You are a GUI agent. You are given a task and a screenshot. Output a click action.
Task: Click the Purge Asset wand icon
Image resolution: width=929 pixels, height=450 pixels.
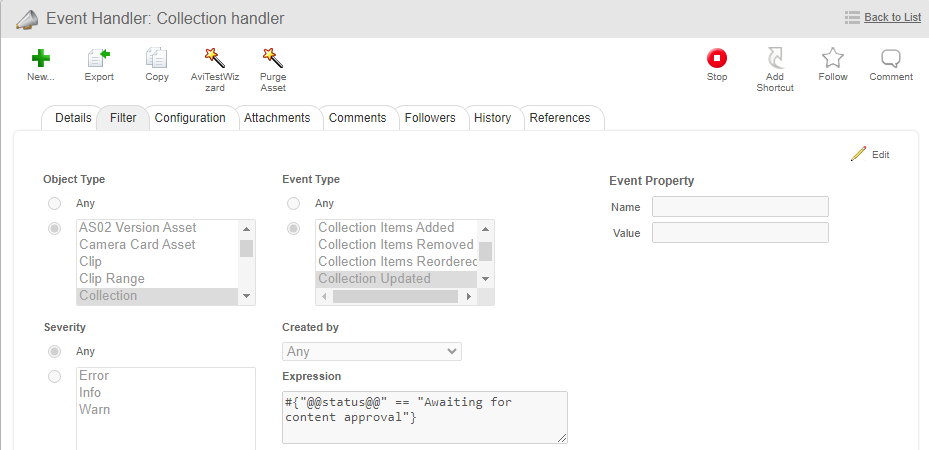click(273, 59)
